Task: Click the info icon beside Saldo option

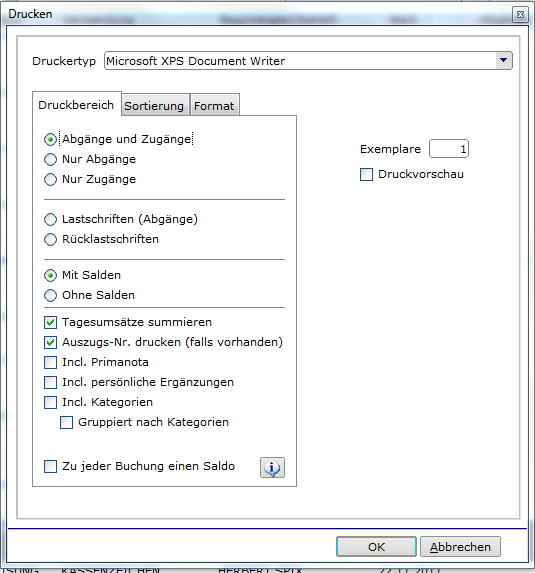Action: click(272, 467)
